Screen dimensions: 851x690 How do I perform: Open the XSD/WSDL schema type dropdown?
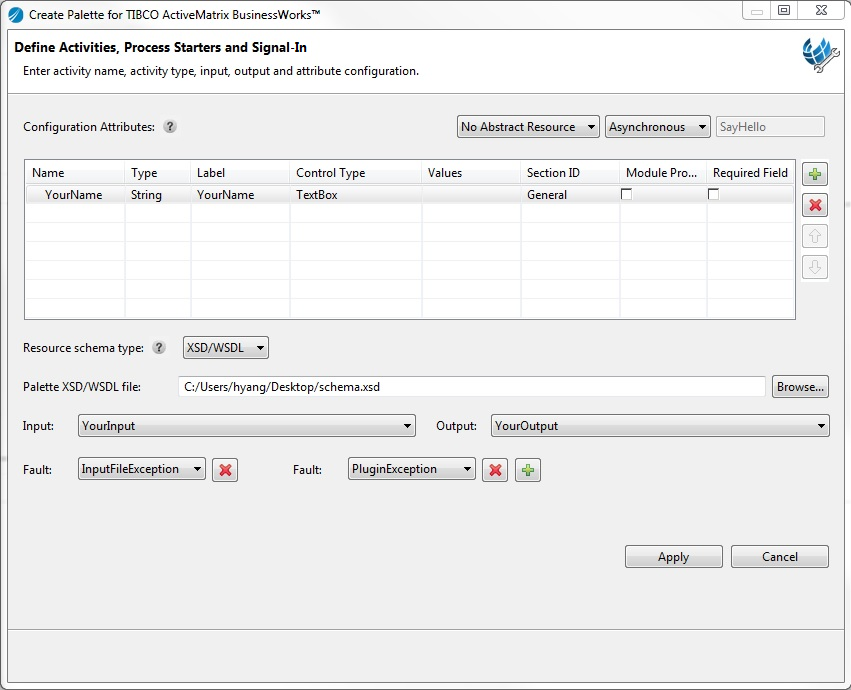(x=226, y=347)
